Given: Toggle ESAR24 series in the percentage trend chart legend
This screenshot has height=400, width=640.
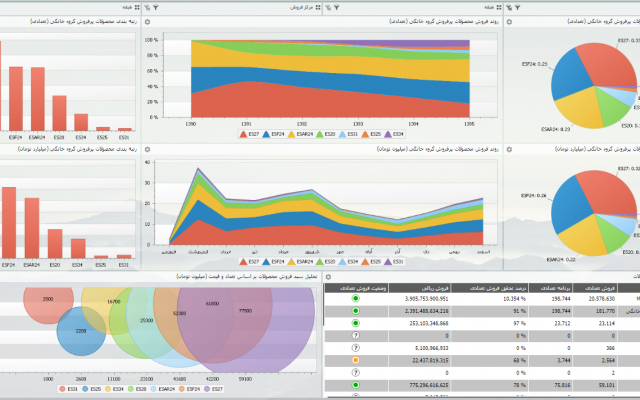Looking at the screenshot, I should pos(300,134).
